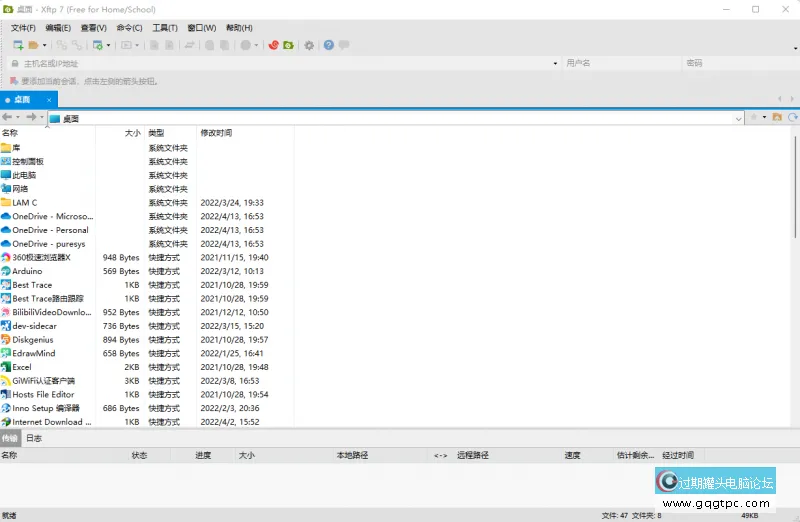This screenshot has width=800, height=522.
Task: Open the 帮助(H) menu
Action: tap(239, 28)
